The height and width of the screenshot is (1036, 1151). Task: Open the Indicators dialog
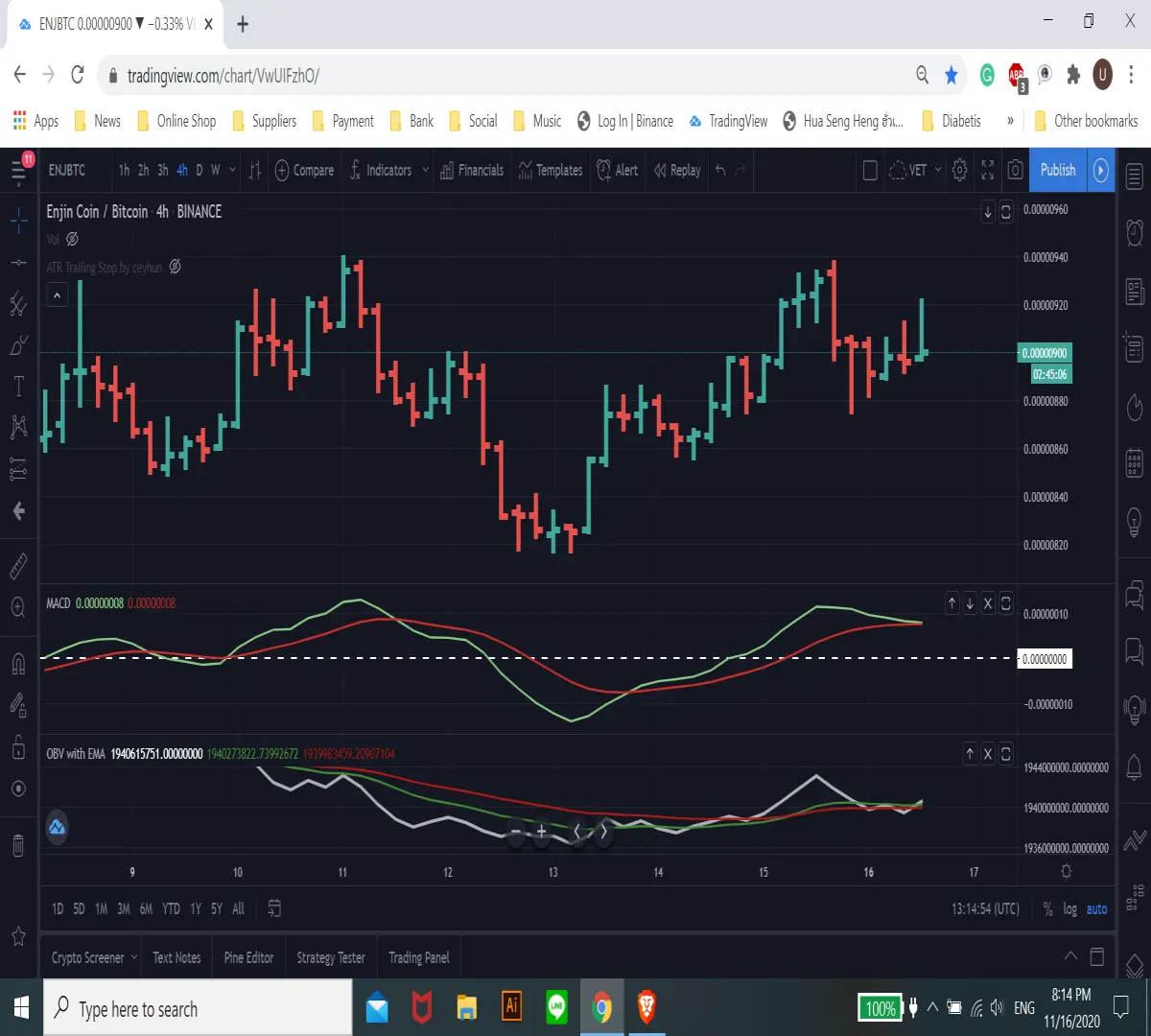point(380,170)
